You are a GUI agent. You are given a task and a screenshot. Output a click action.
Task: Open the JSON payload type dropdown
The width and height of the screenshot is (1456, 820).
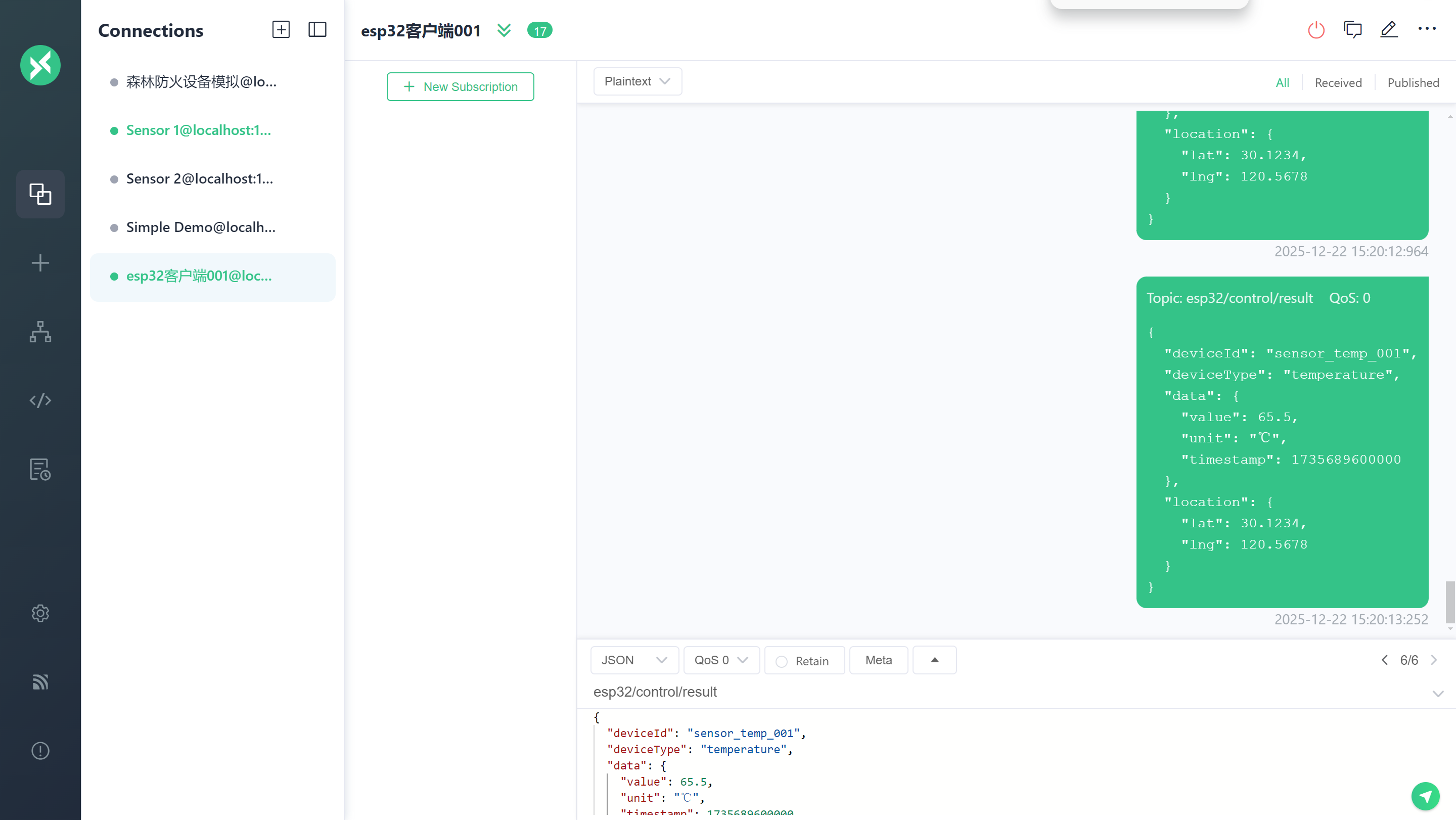(633, 660)
